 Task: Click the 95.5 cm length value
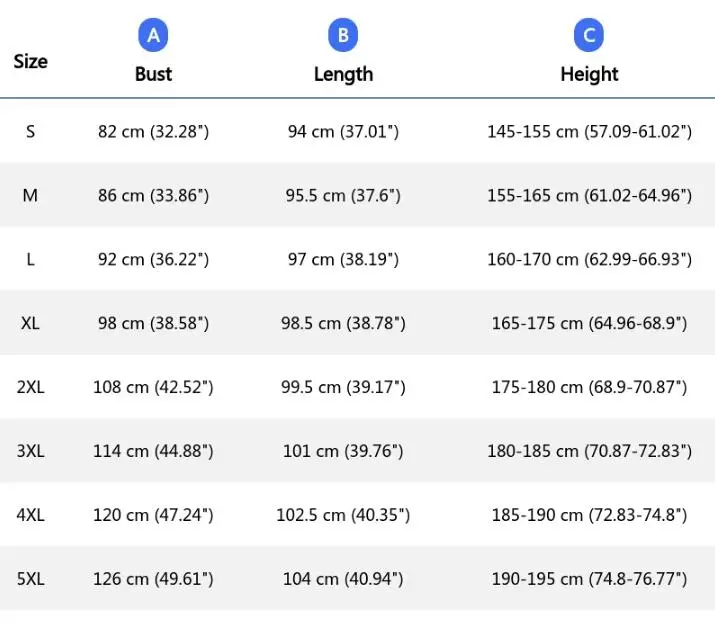coord(343,195)
